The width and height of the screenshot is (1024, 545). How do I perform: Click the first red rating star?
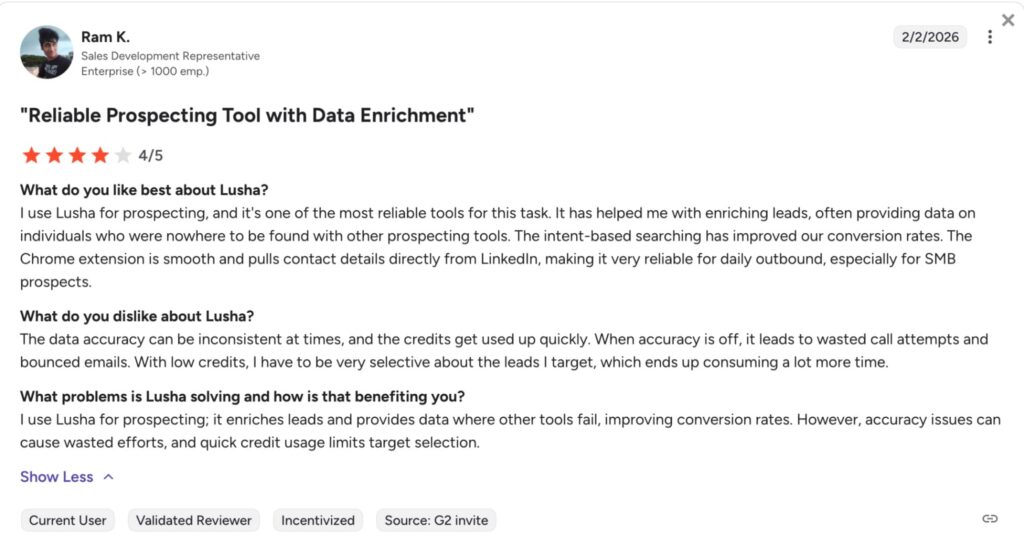point(31,155)
